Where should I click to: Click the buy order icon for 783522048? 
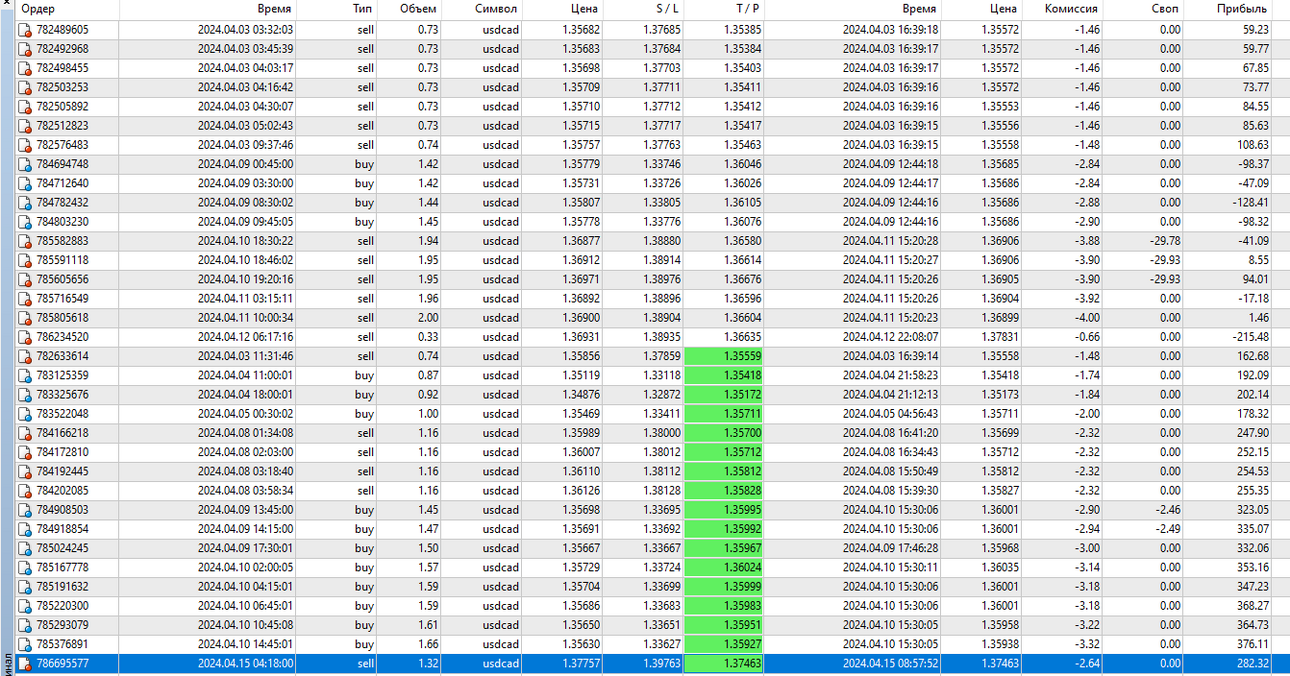click(x=25, y=414)
